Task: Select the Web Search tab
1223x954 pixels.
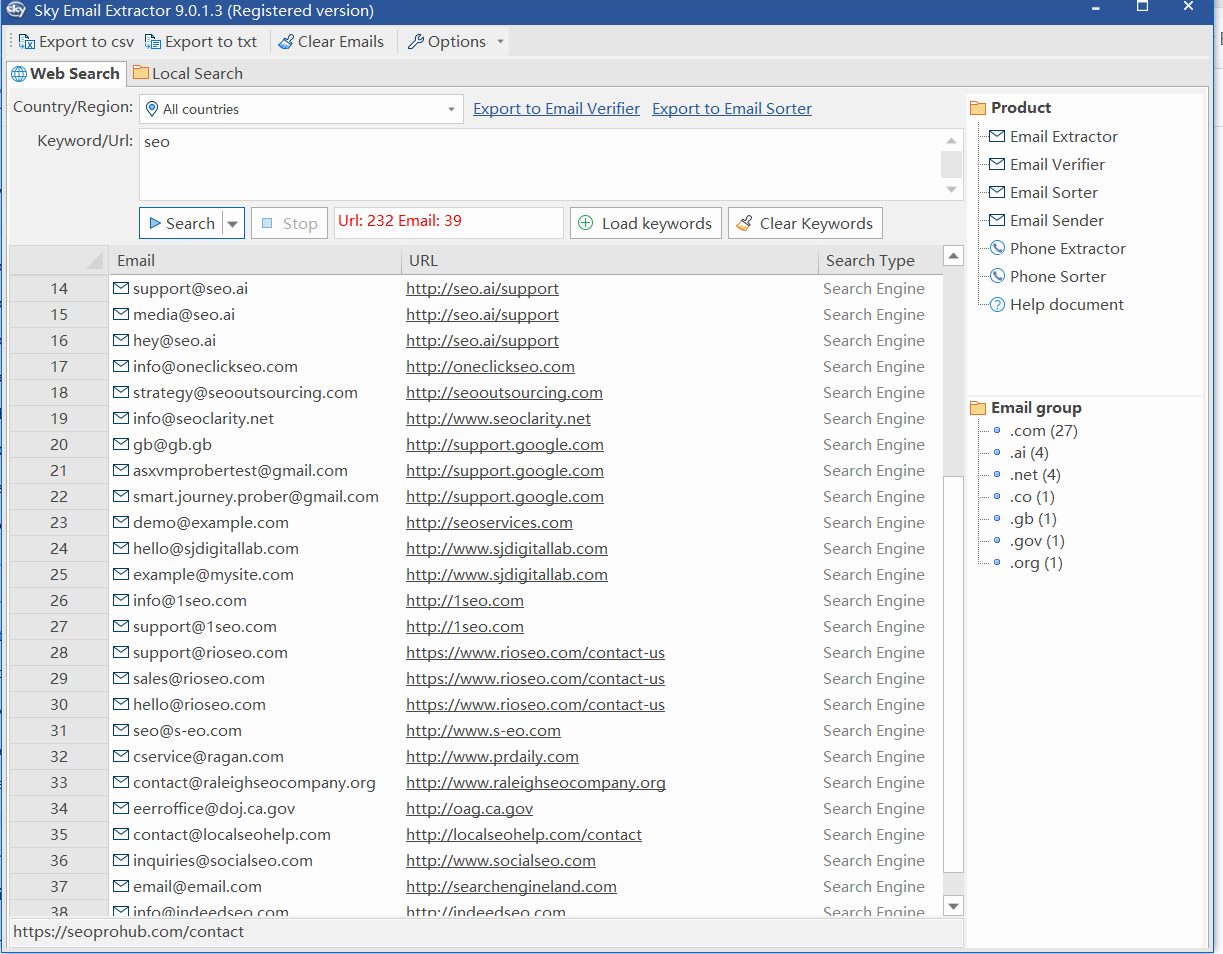Action: pyautogui.click(x=66, y=73)
